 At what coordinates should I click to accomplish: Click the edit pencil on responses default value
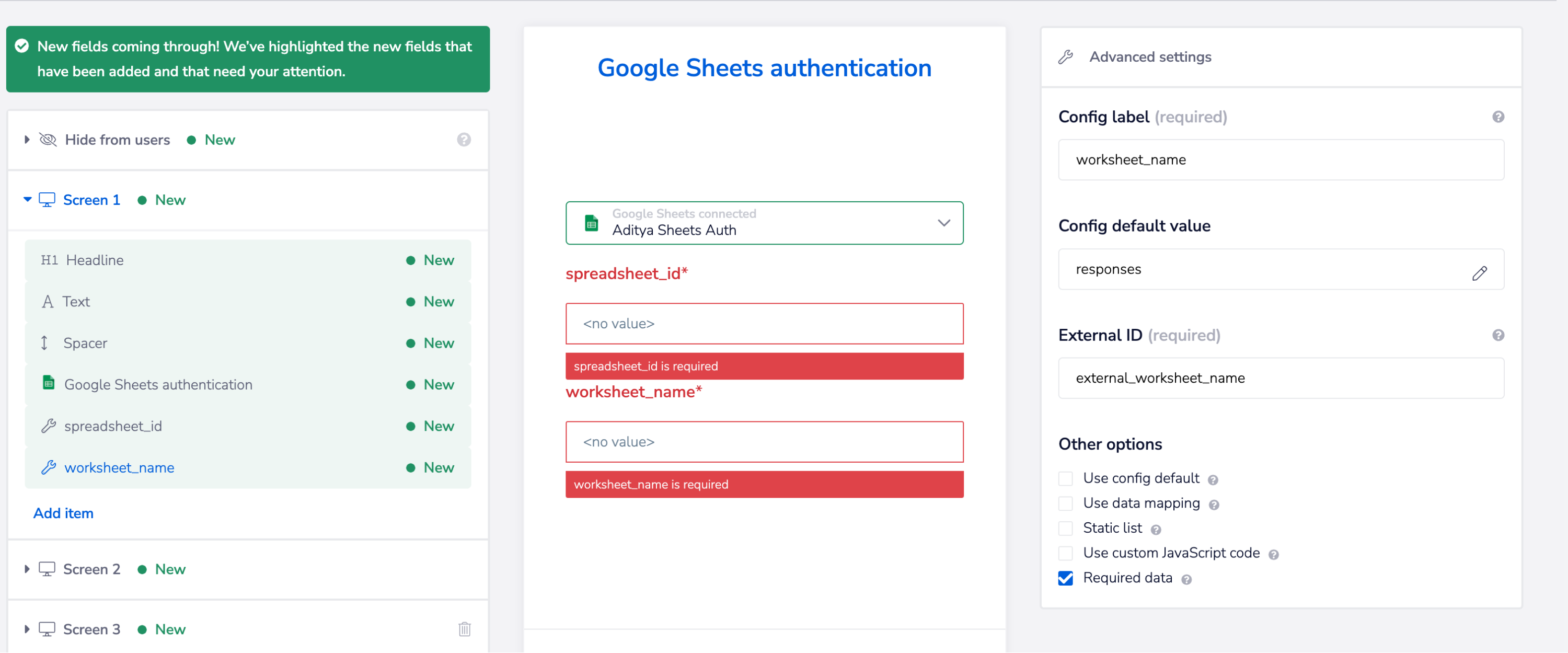coord(1480,273)
